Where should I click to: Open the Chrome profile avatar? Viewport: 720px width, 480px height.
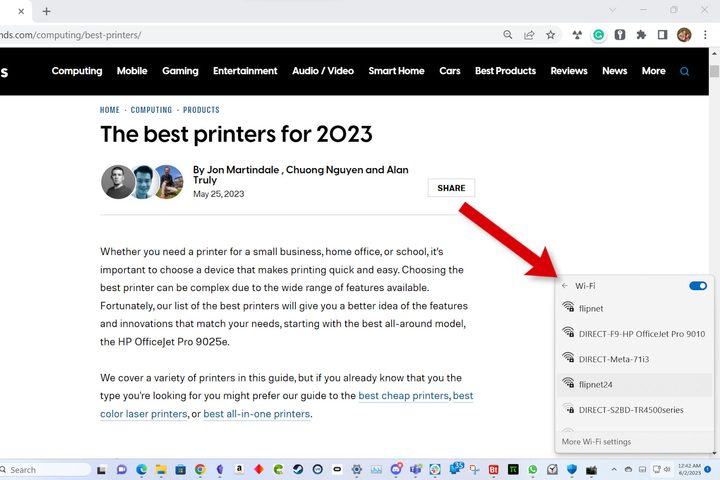[684, 35]
